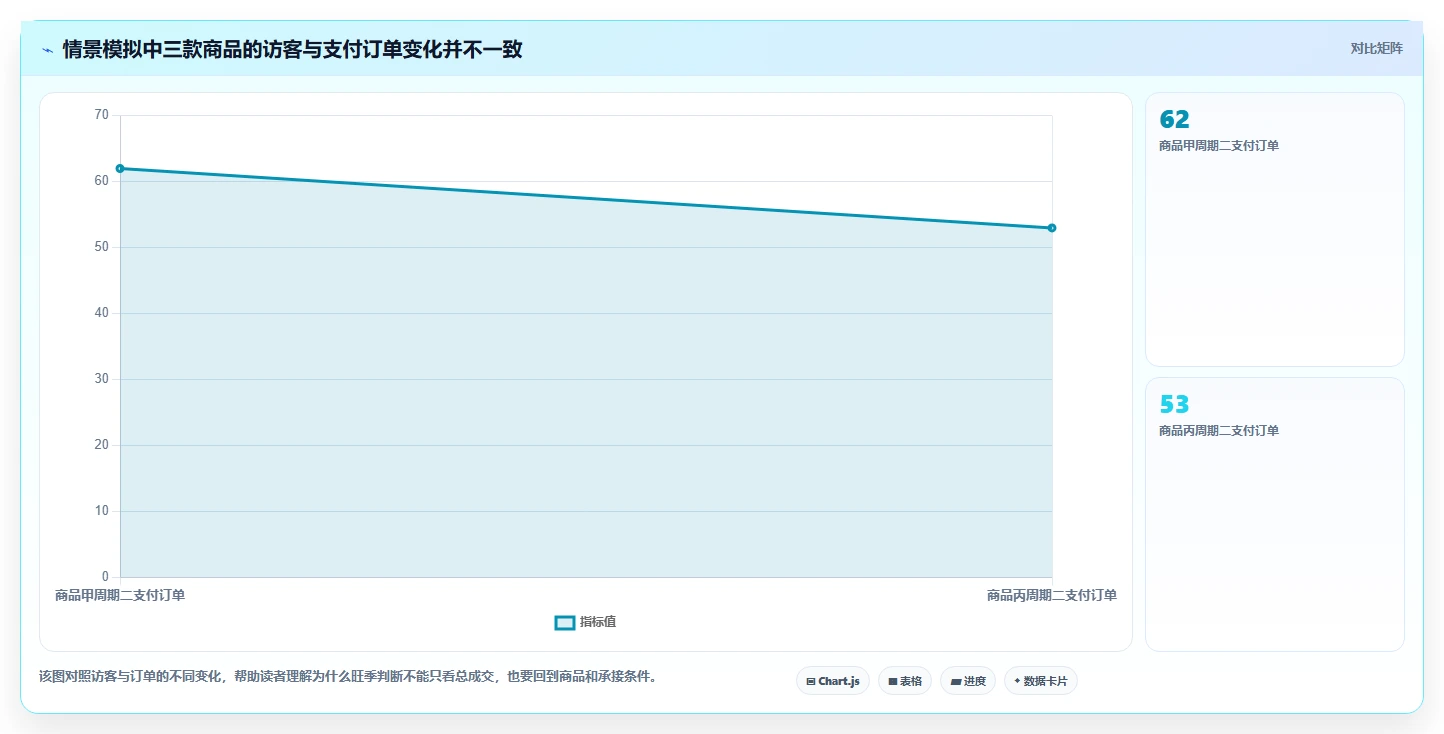Click the 指标值 legend color box
This screenshot has width=1444, height=734.
[x=565, y=623]
